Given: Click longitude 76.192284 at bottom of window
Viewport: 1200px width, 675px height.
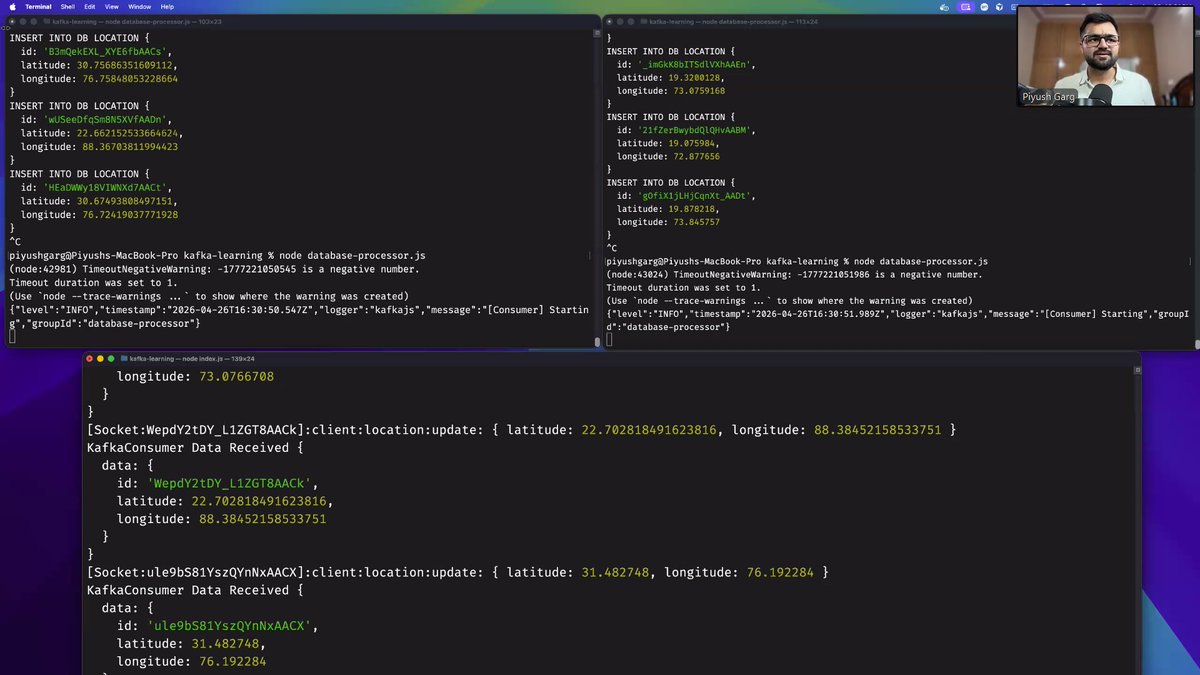Looking at the screenshot, I should (x=232, y=662).
